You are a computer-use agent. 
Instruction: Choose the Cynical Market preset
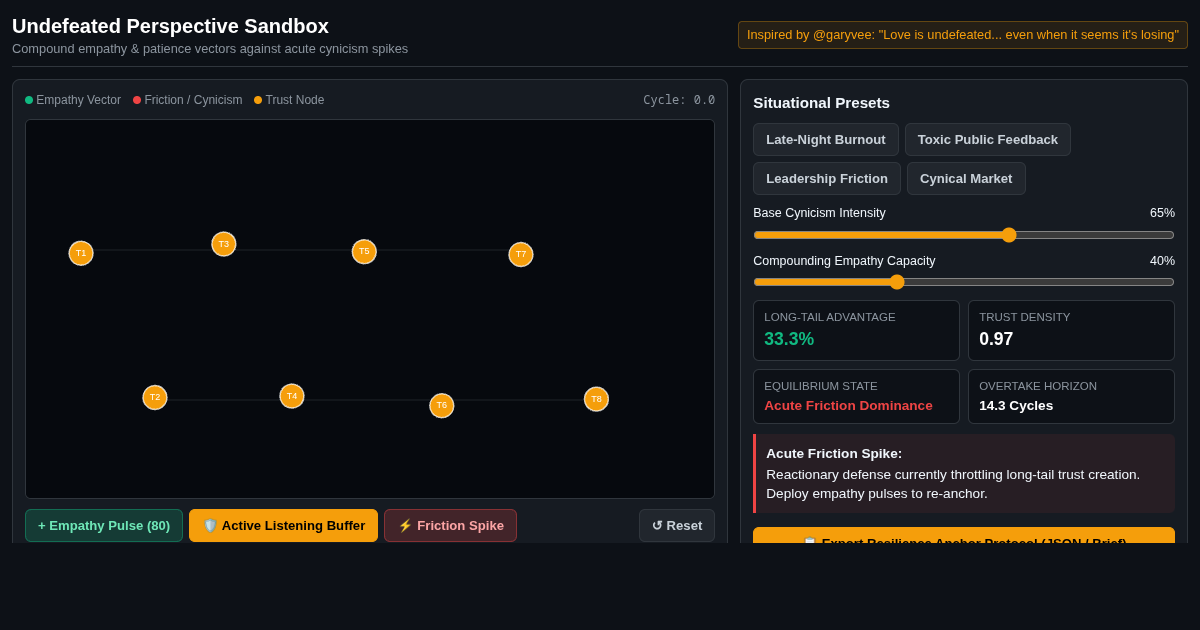pyautogui.click(x=966, y=179)
